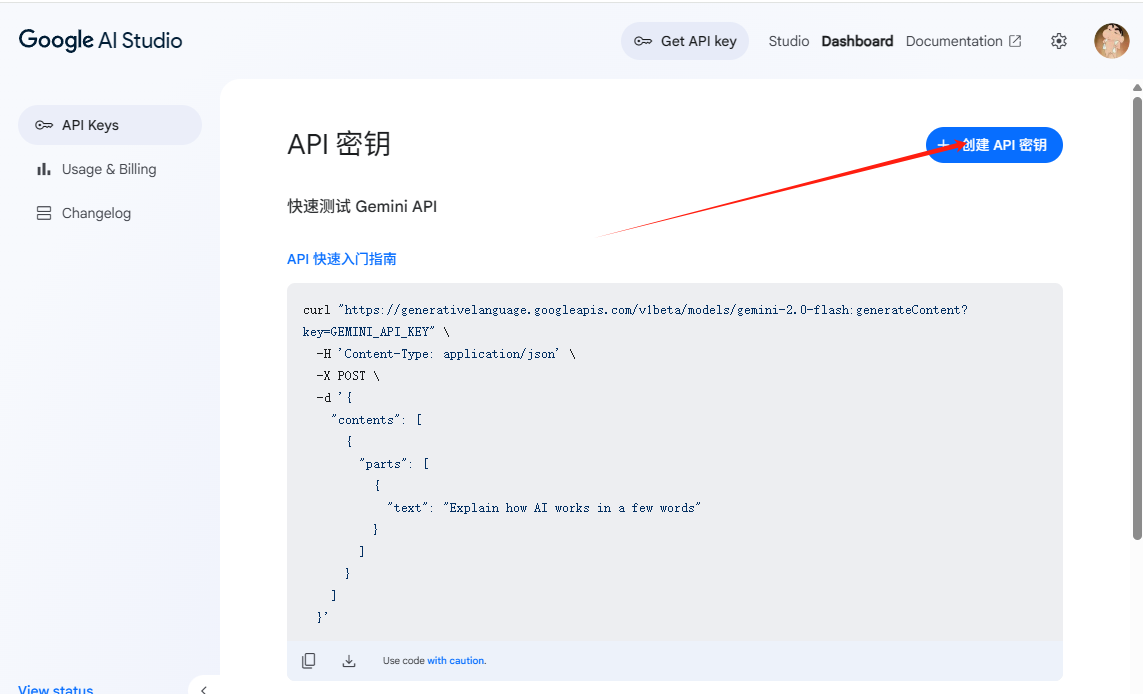Screen dimensions: 1143x694
Task: Click the Usage & Billing bar chart icon
Action: tap(44, 169)
